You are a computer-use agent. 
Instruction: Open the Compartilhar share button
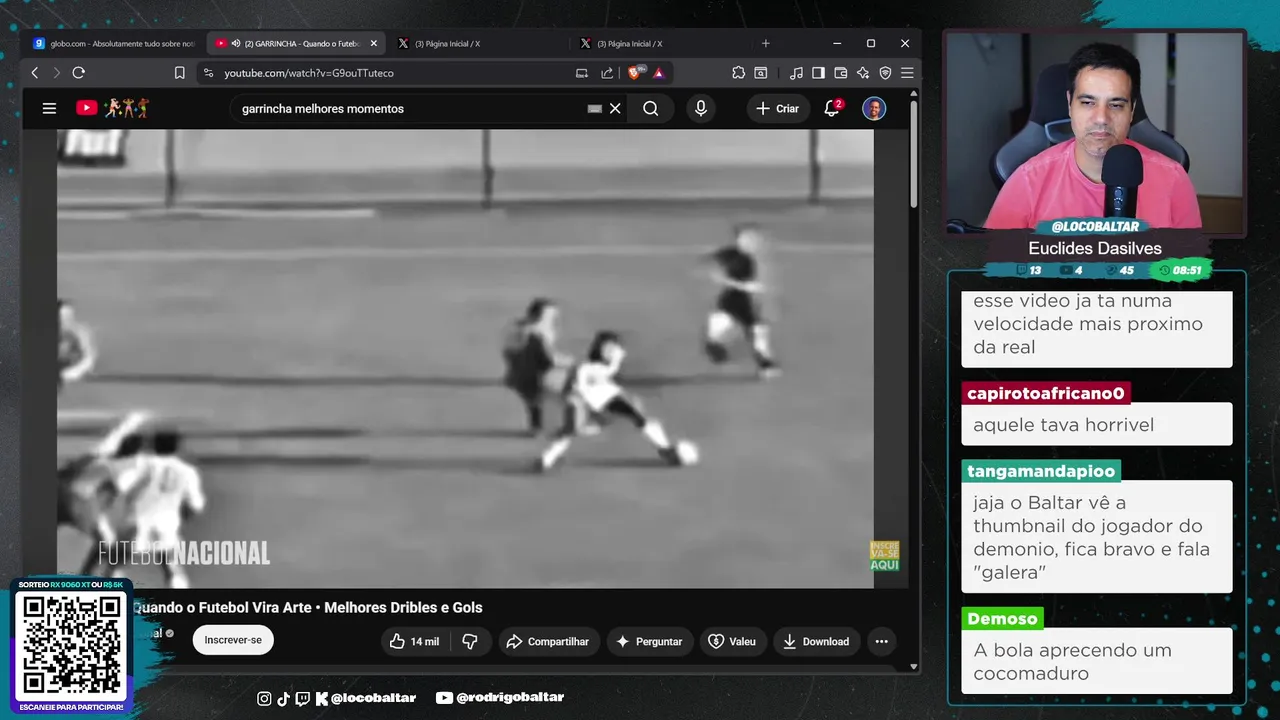coord(548,641)
